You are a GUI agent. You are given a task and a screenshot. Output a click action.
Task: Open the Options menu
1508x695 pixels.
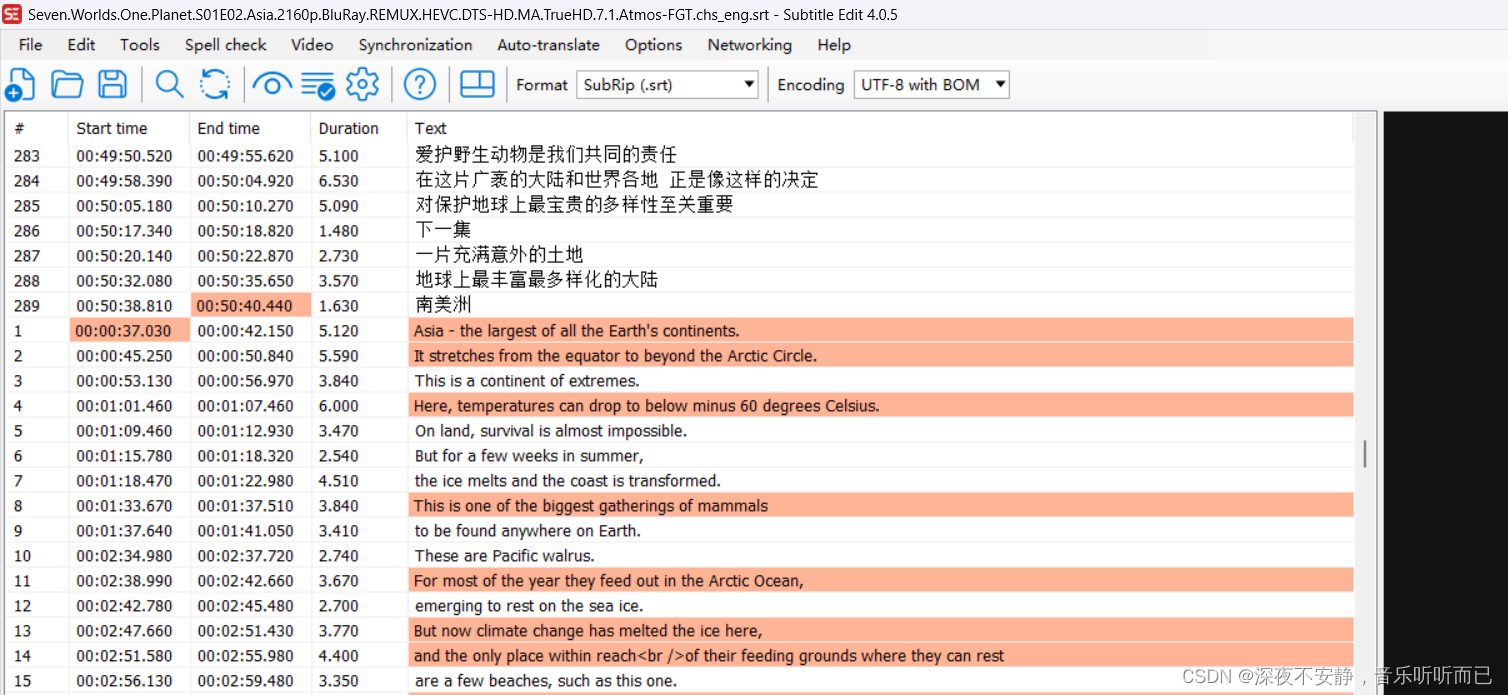(653, 45)
